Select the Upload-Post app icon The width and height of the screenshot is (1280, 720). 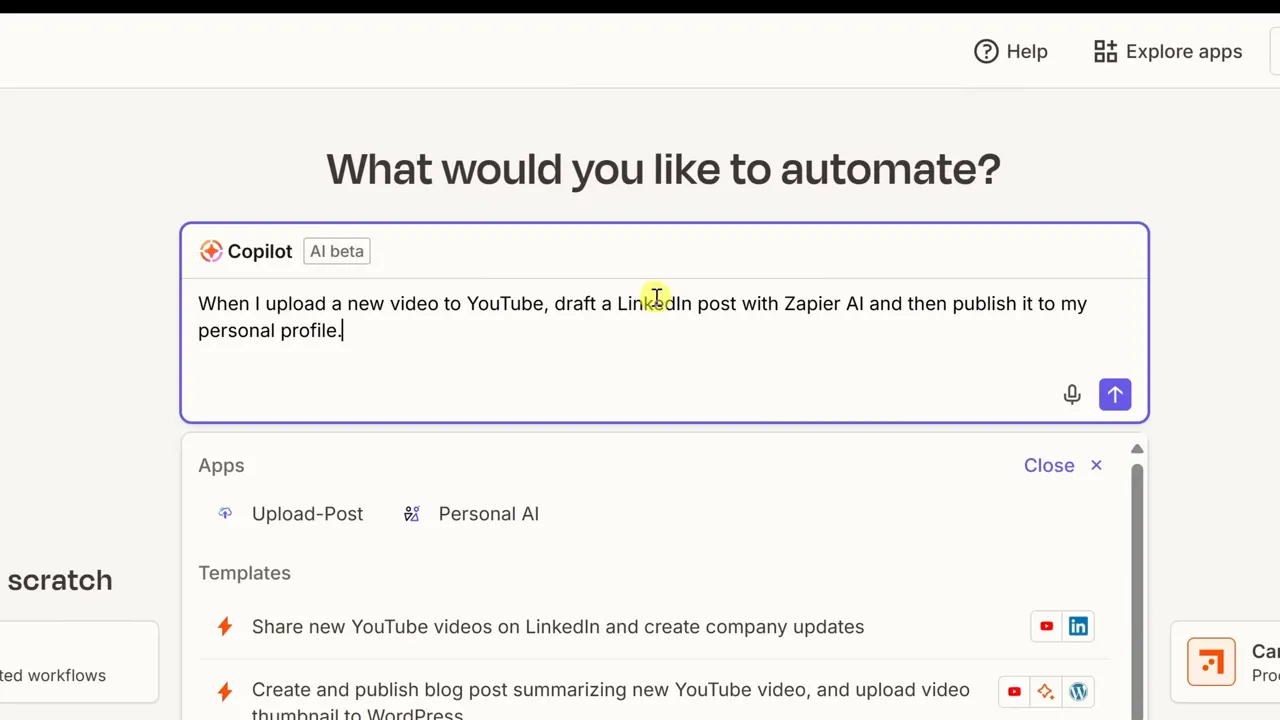(x=225, y=513)
